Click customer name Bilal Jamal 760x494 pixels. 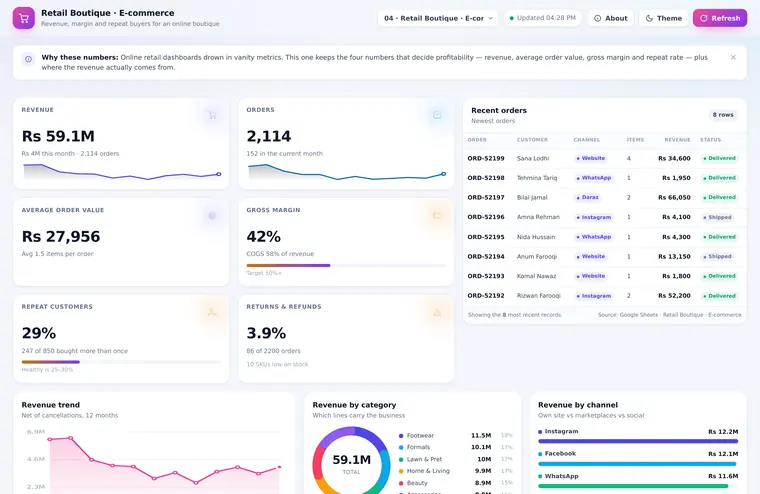point(532,198)
